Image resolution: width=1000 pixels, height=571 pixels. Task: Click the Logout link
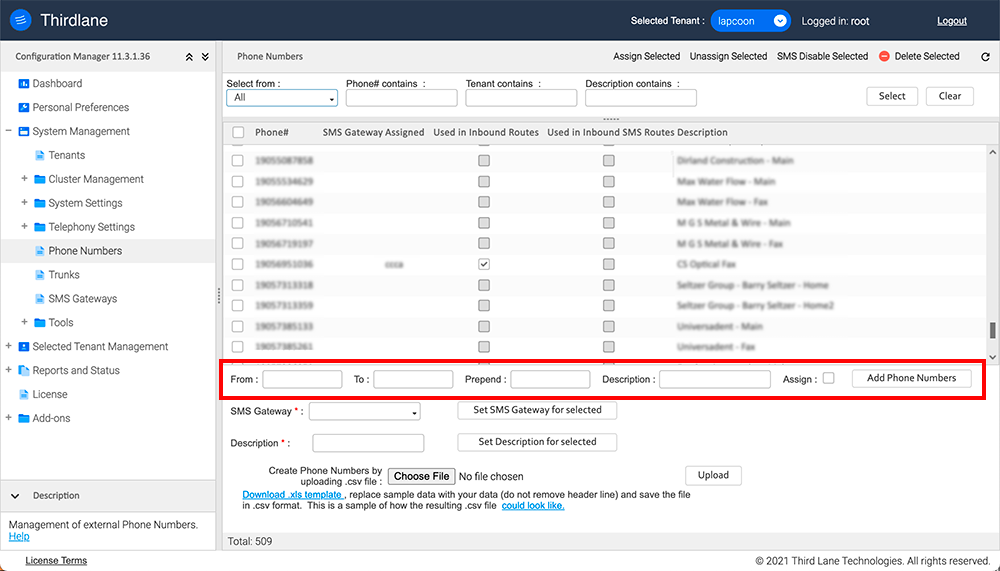point(952,21)
